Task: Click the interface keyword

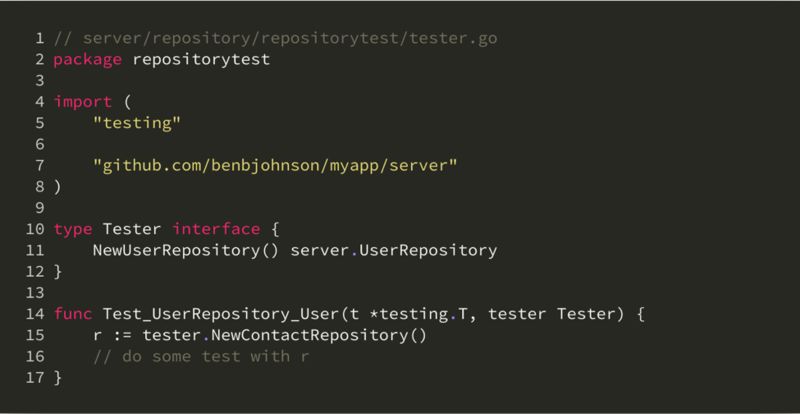Action: (216, 229)
